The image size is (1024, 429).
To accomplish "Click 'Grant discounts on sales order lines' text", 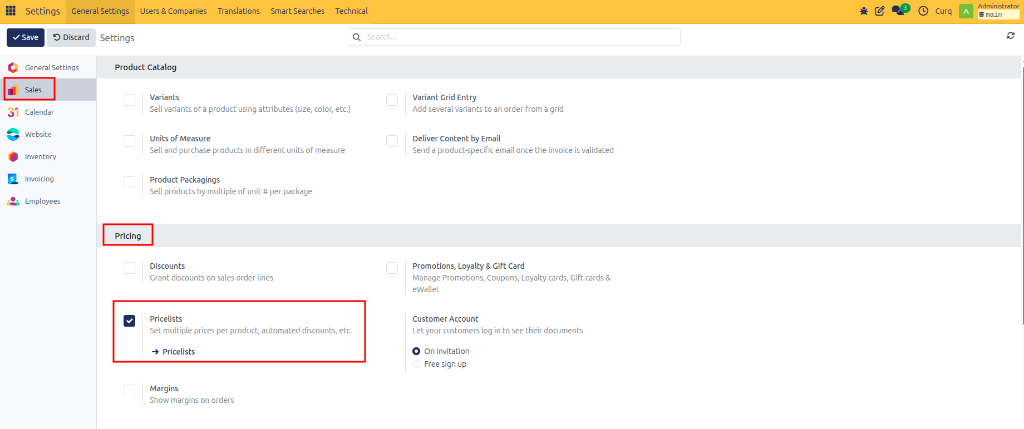I will click(x=211, y=278).
